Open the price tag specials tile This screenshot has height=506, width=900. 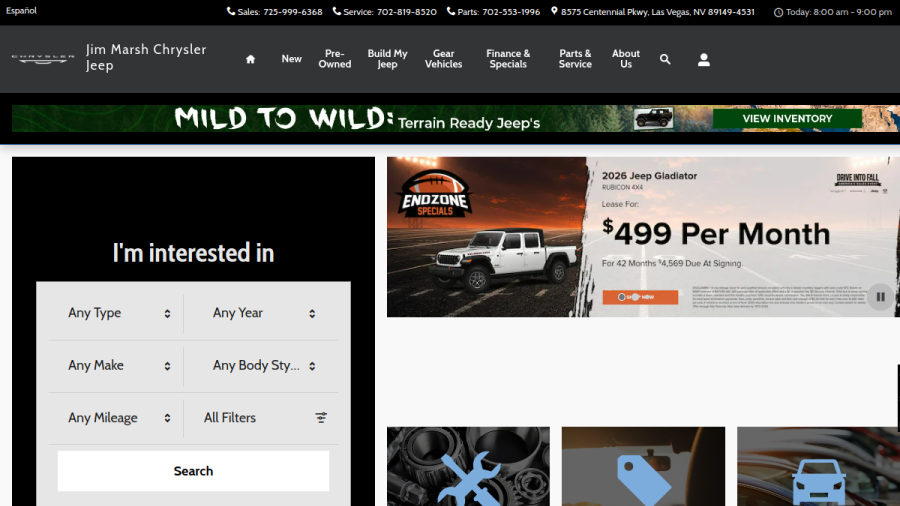click(x=643, y=466)
